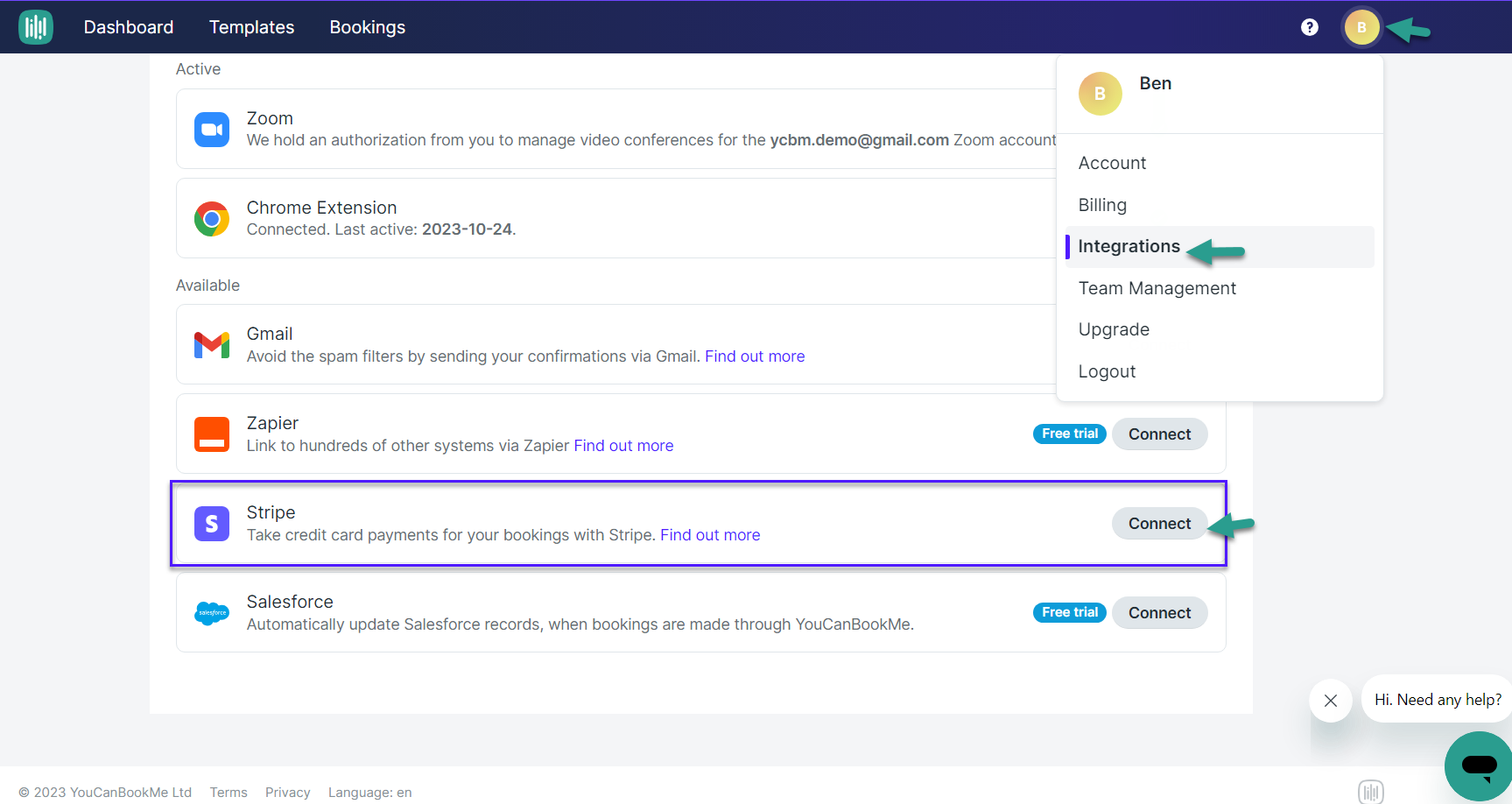The width and height of the screenshot is (1512, 804).
Task: Connect the Salesforce integration
Action: pos(1160,613)
